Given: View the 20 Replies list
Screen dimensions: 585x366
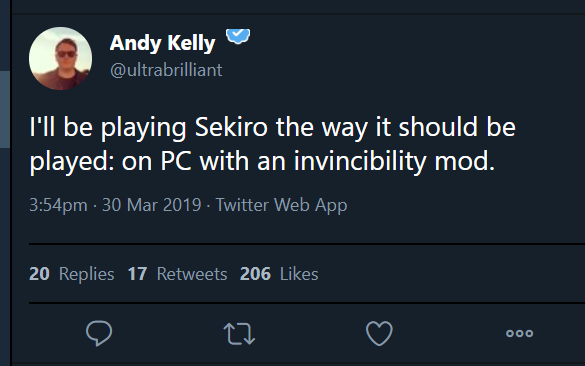Looking at the screenshot, I should tap(72, 274).
